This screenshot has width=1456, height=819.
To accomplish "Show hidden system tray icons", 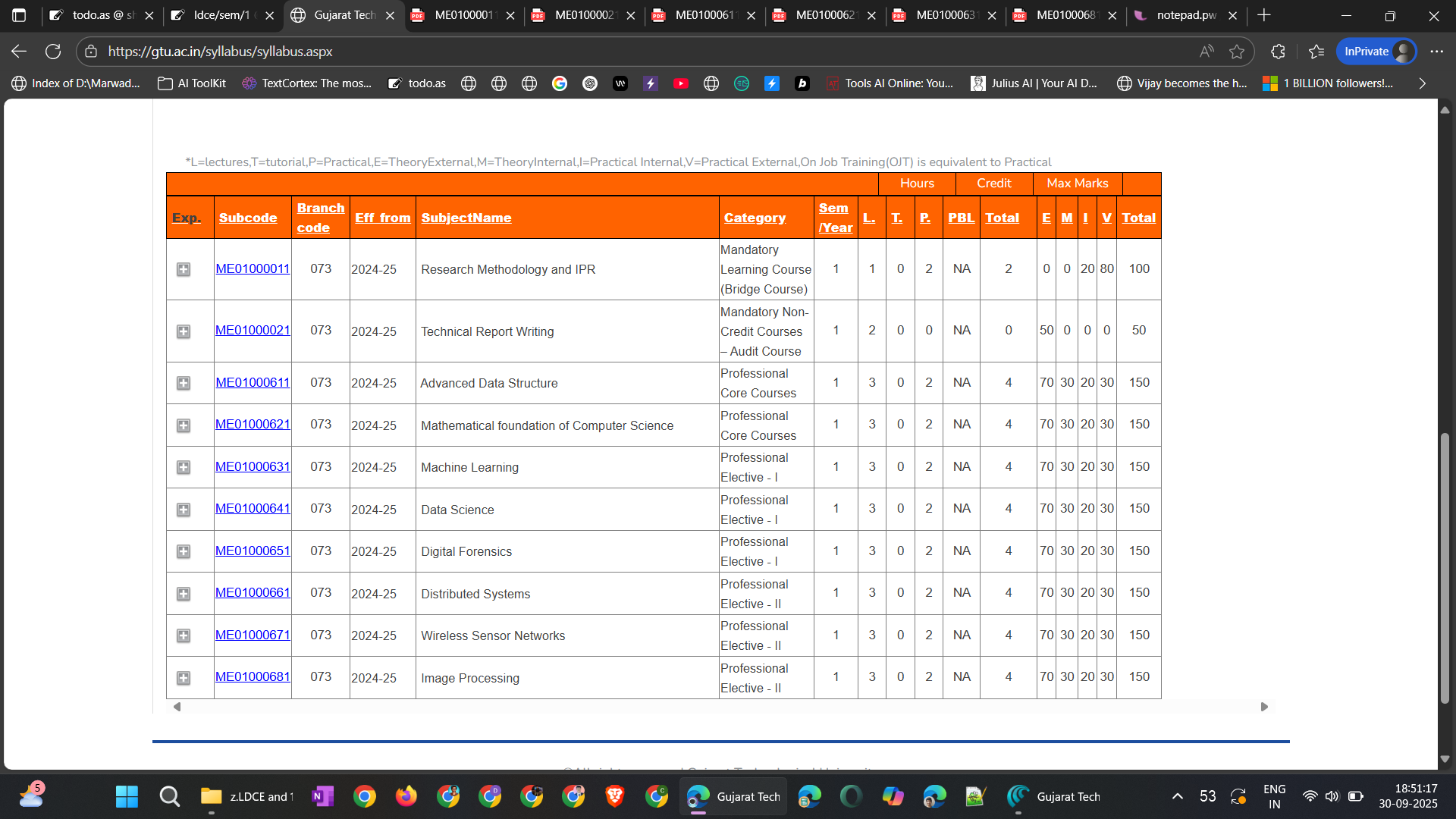I will click(x=1178, y=796).
